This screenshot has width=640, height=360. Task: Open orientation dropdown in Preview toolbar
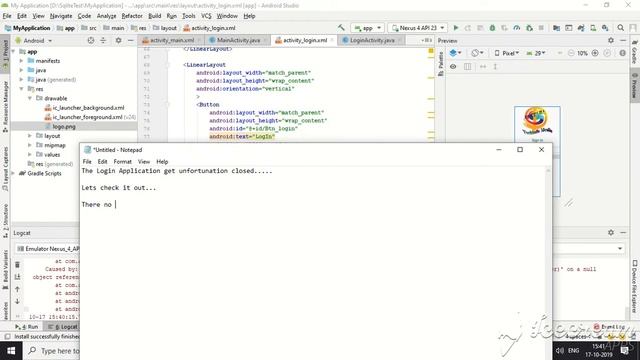tap(477, 53)
